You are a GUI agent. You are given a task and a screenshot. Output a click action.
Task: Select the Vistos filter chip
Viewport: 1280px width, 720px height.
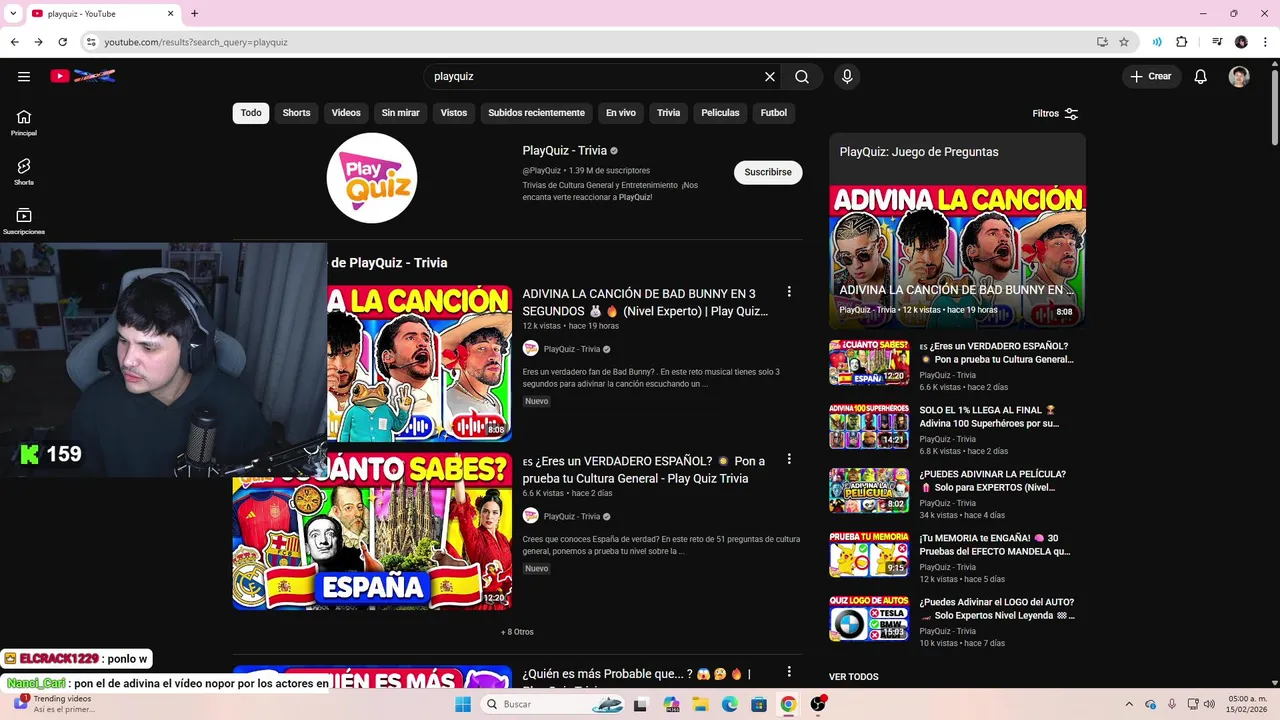[454, 113]
